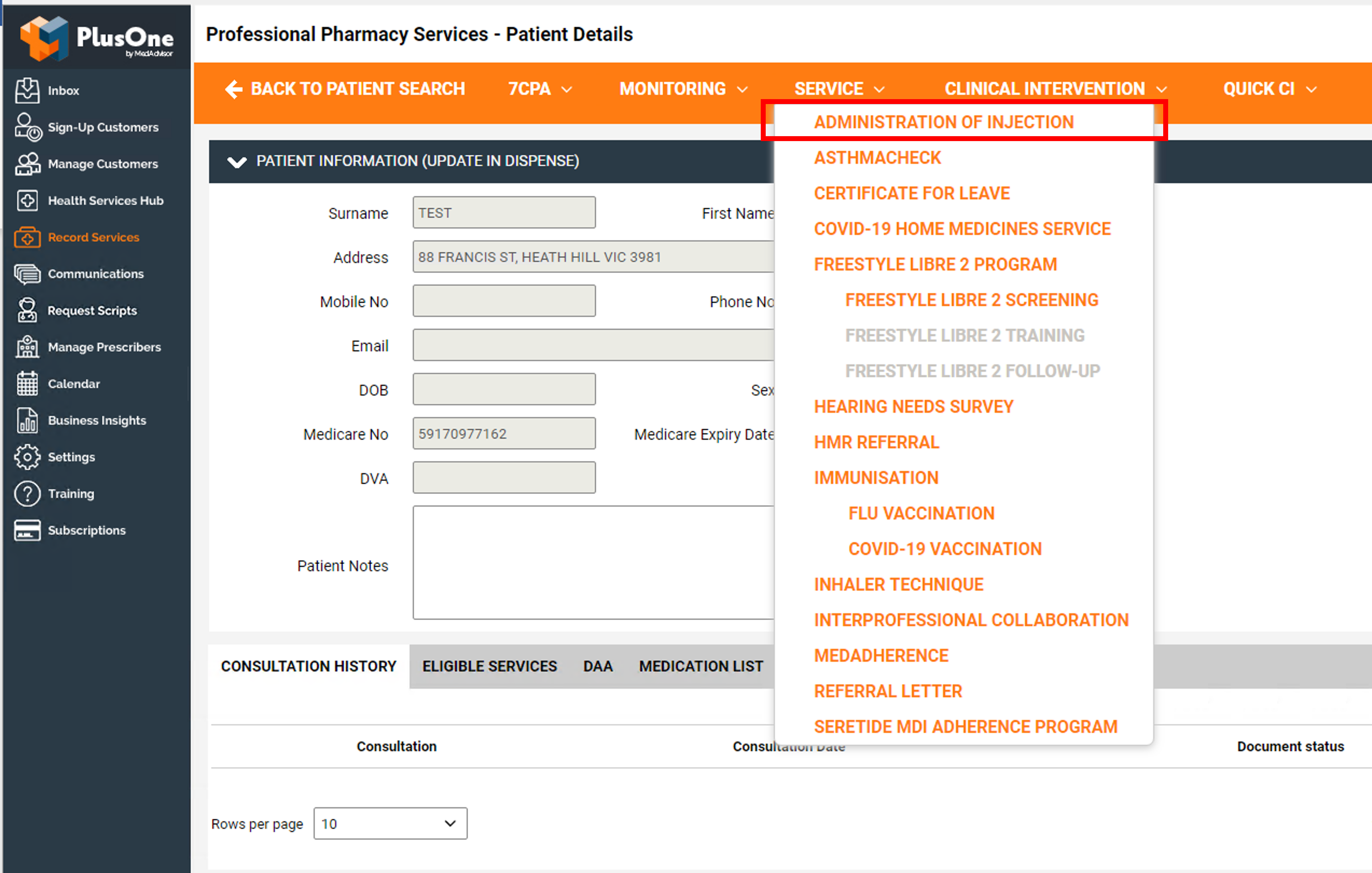Click the Medicare No field
1372x873 pixels.
pyautogui.click(x=504, y=433)
